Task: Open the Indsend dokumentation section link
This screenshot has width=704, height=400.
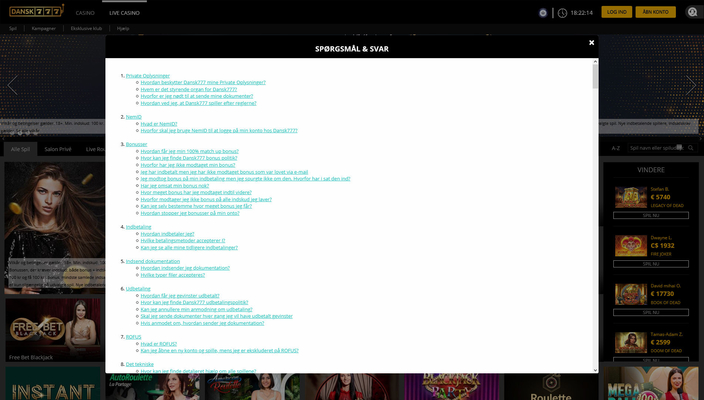Action: tap(153, 261)
